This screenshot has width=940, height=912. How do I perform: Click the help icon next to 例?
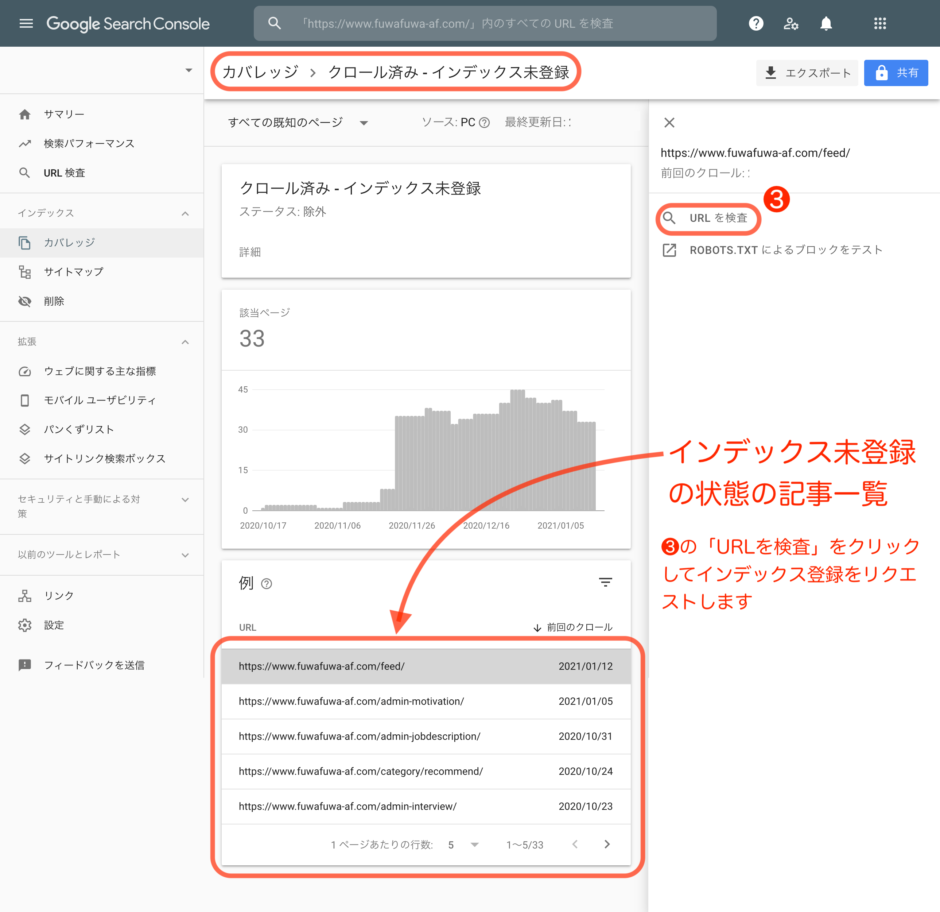tap(267, 583)
